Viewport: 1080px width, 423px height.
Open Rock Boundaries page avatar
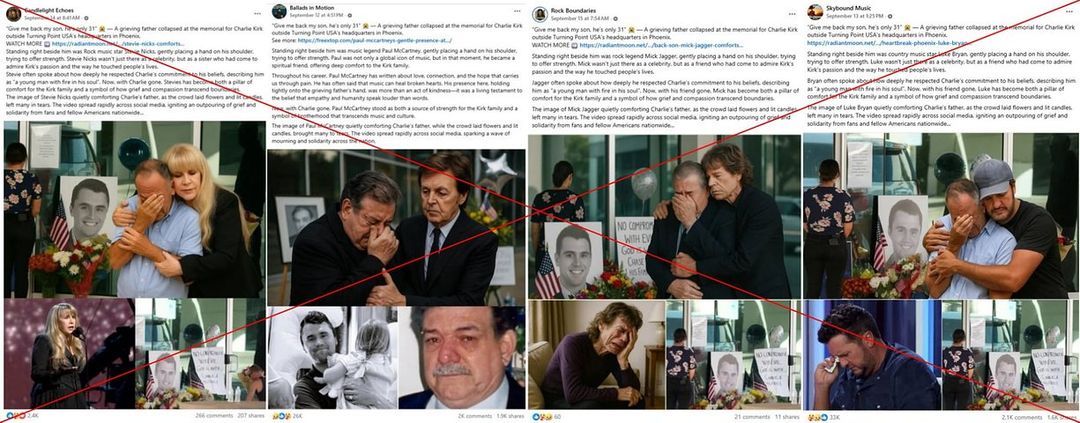(x=540, y=14)
